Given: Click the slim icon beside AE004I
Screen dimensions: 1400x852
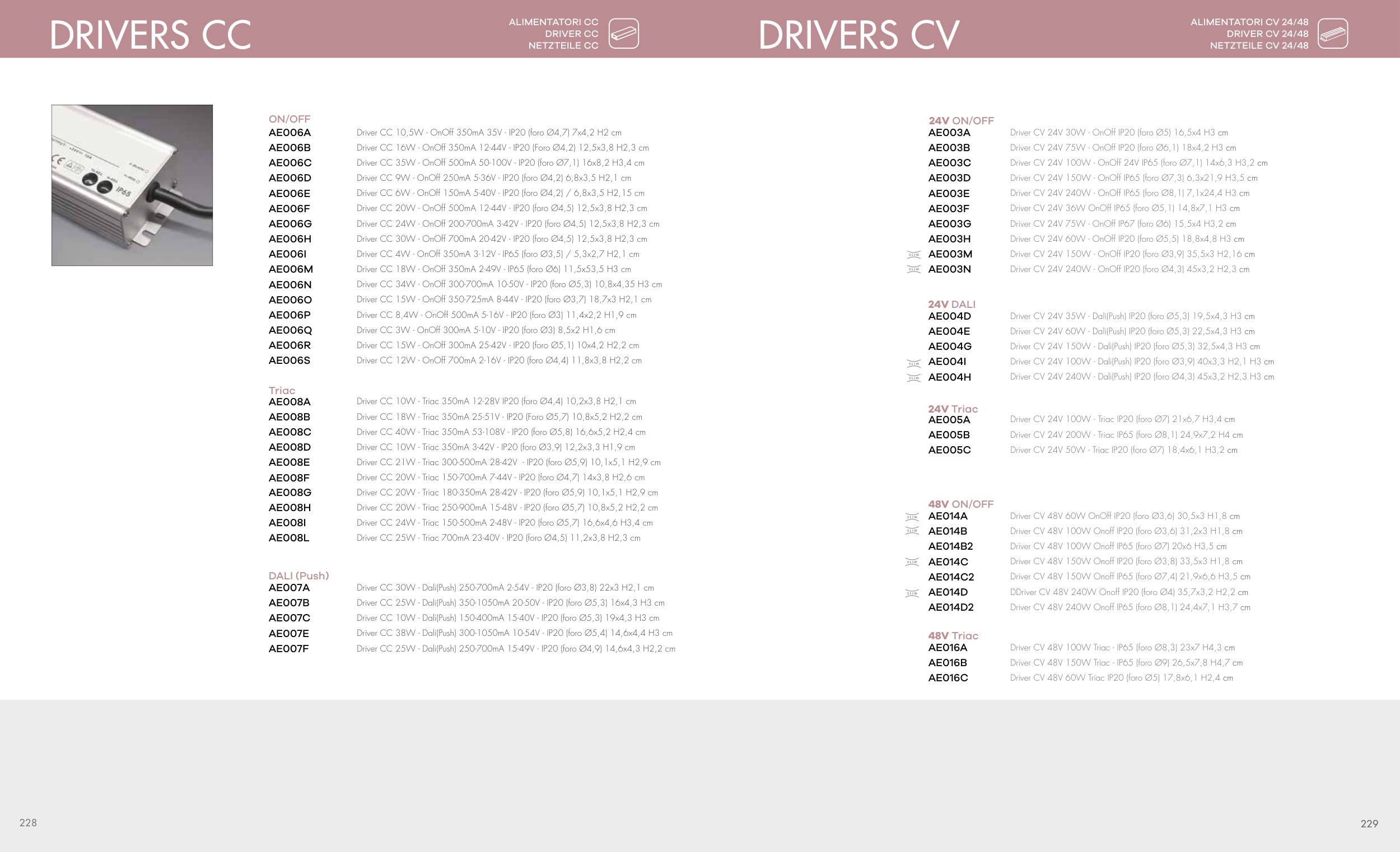Looking at the screenshot, I should pyautogui.click(x=913, y=362).
